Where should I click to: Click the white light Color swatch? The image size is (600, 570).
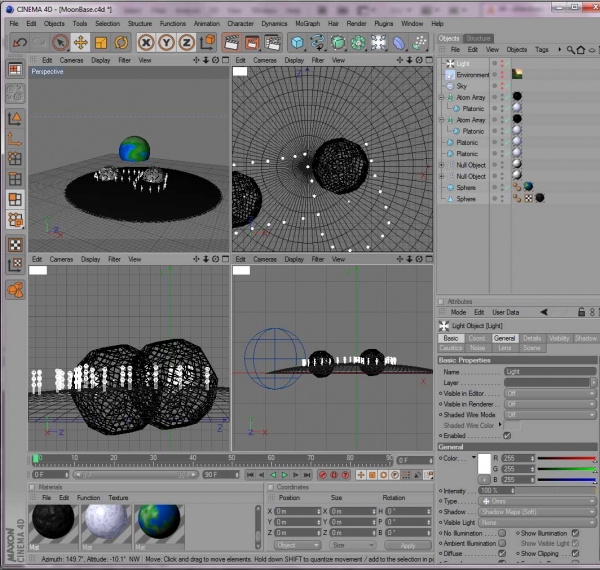coord(484,464)
